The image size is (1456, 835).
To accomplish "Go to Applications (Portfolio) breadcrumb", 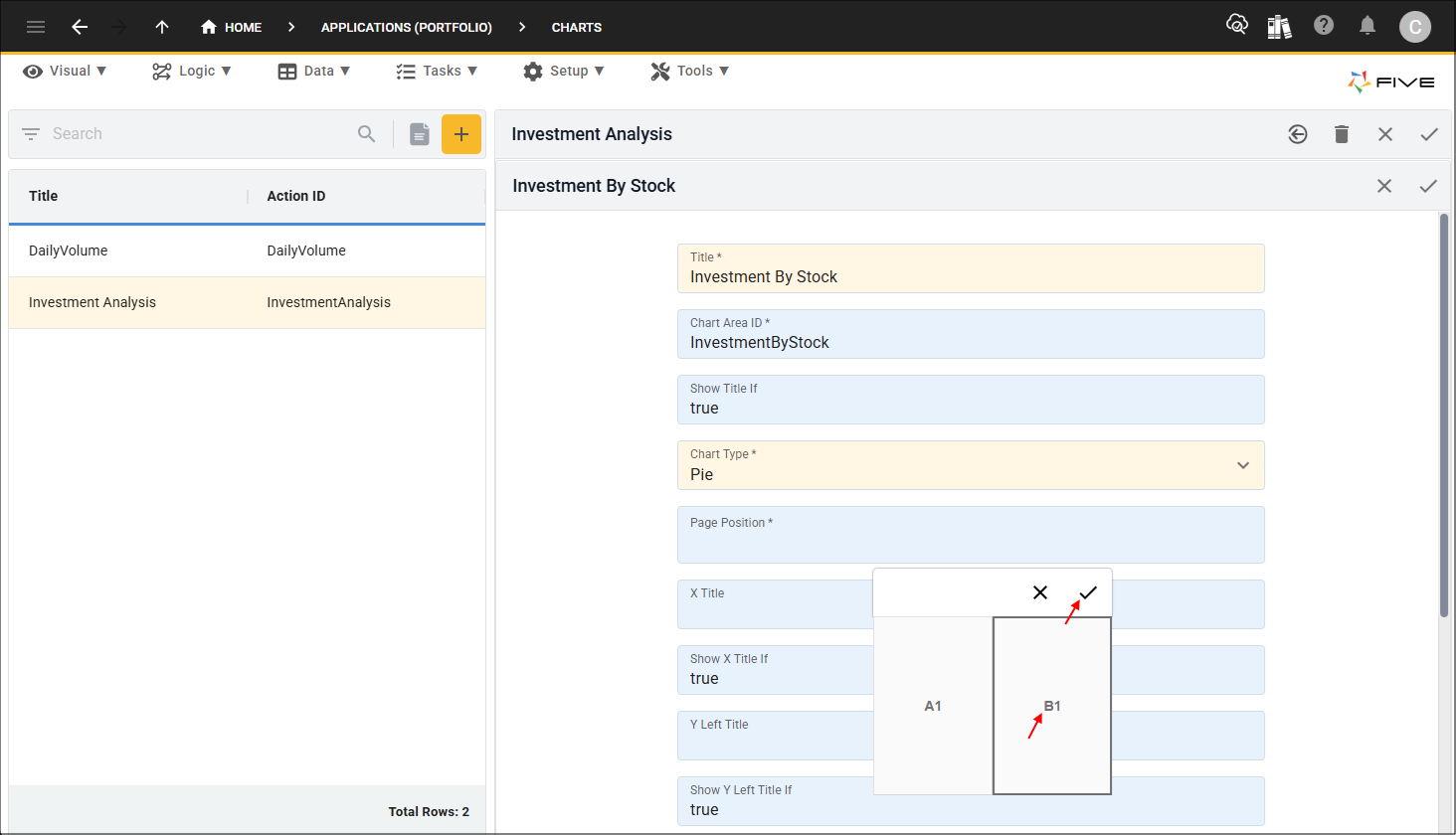I will [406, 27].
